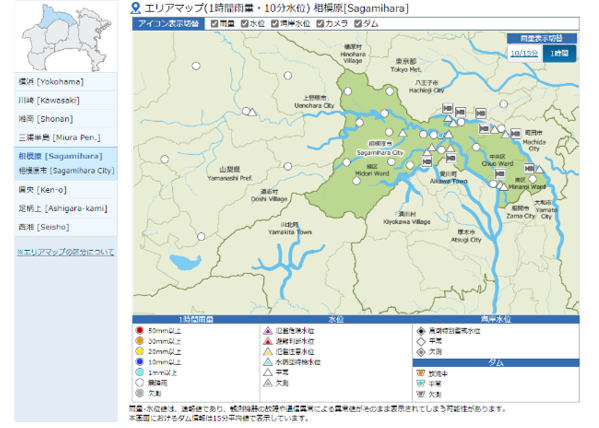The height and width of the screenshot is (428, 599).
Task: Open camera icon beside Machida City label
Action: pos(516,133)
